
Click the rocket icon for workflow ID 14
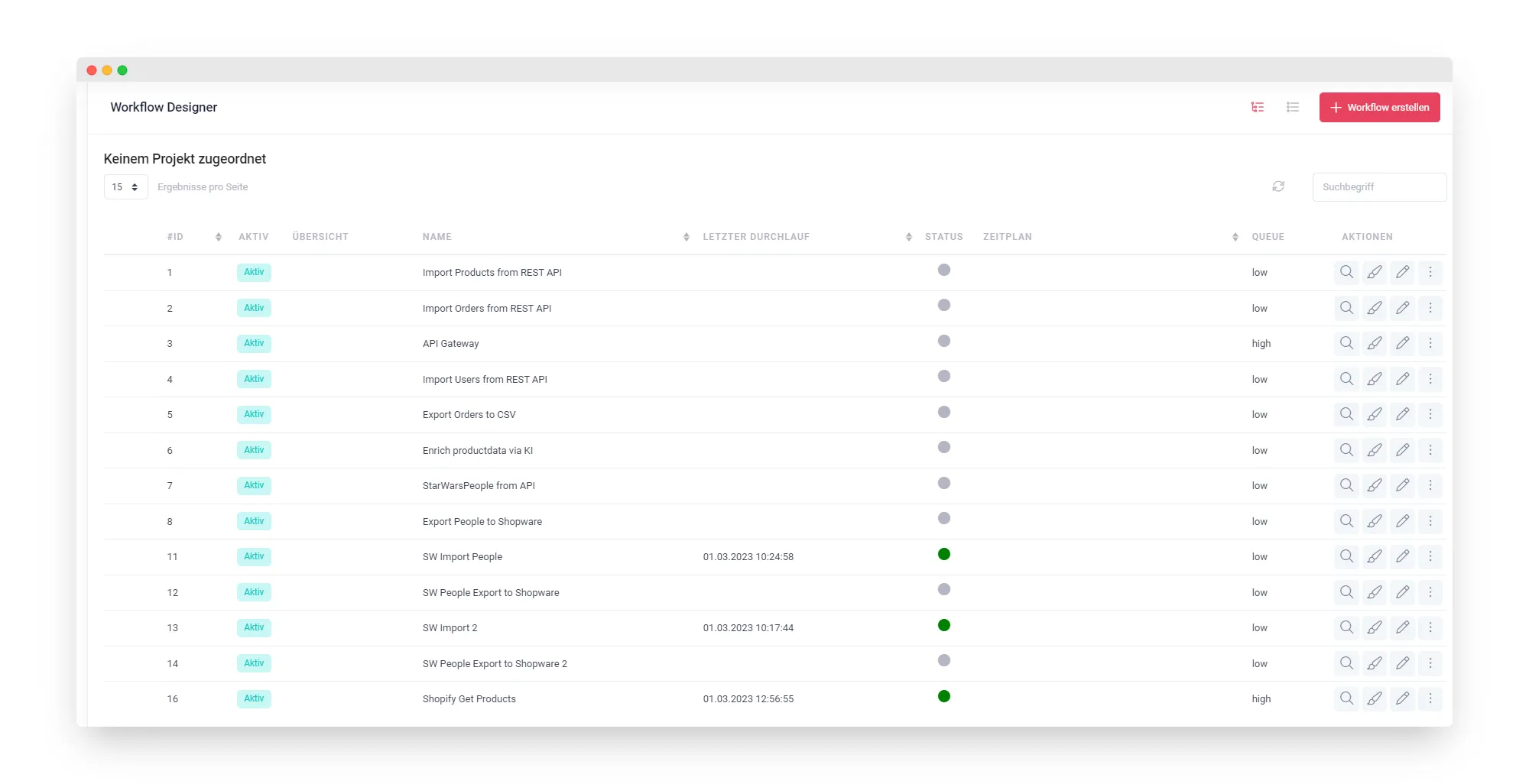point(1375,663)
